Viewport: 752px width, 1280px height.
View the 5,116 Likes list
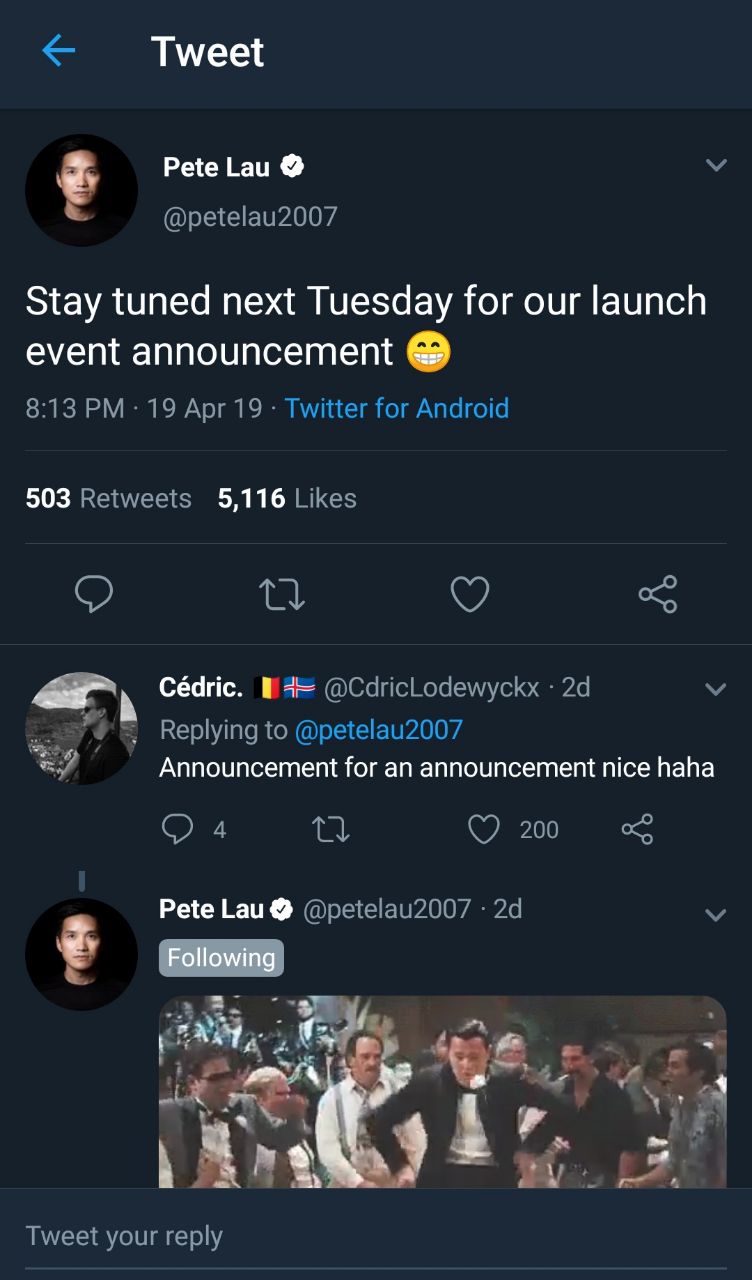click(x=287, y=498)
